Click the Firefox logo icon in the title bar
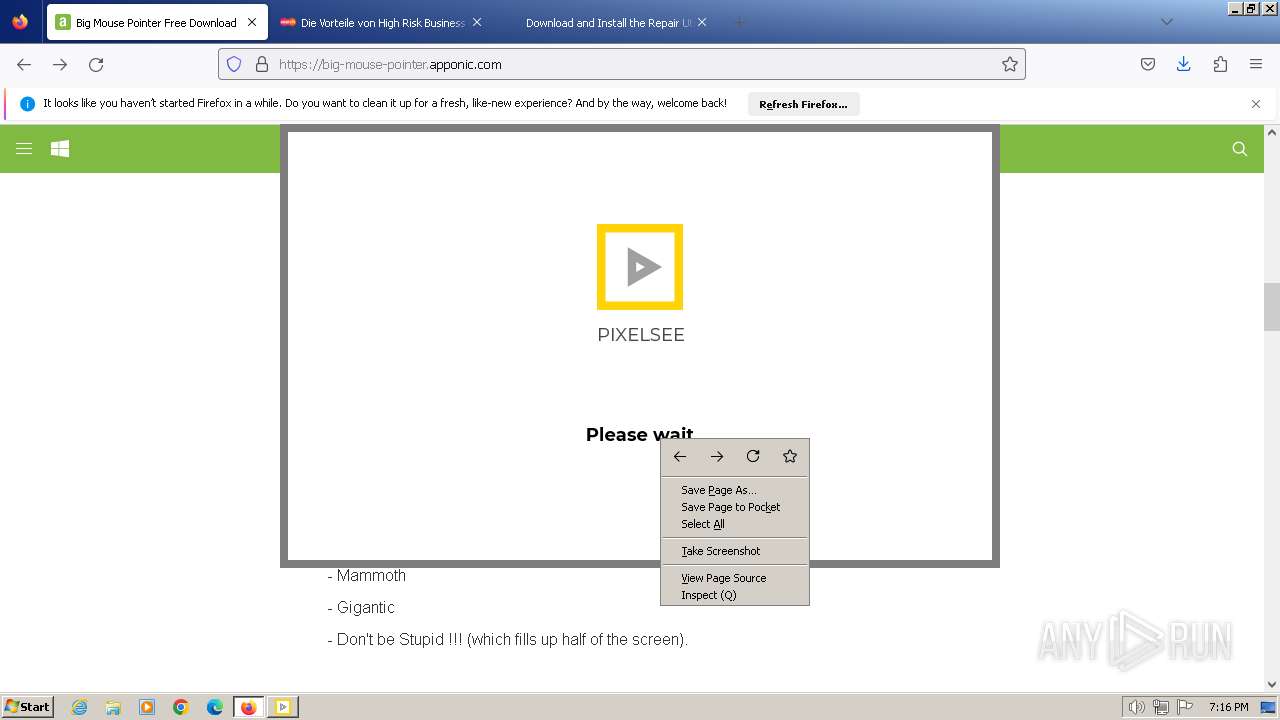Image resolution: width=1280 pixels, height=720 pixels. 20,21
